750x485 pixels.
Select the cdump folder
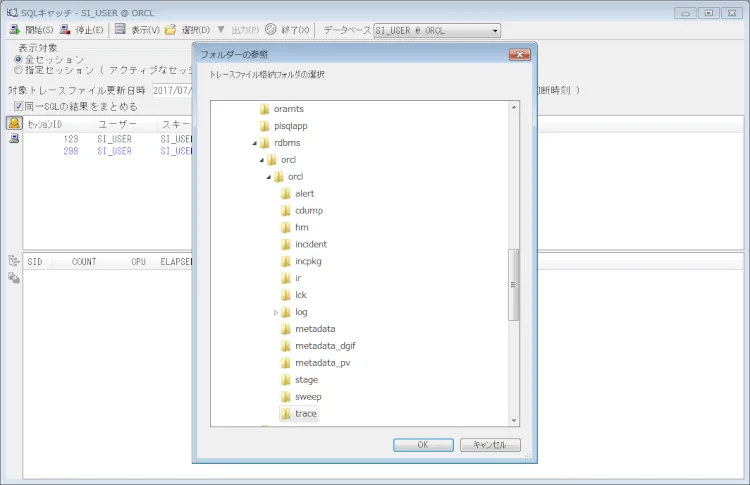coord(309,211)
